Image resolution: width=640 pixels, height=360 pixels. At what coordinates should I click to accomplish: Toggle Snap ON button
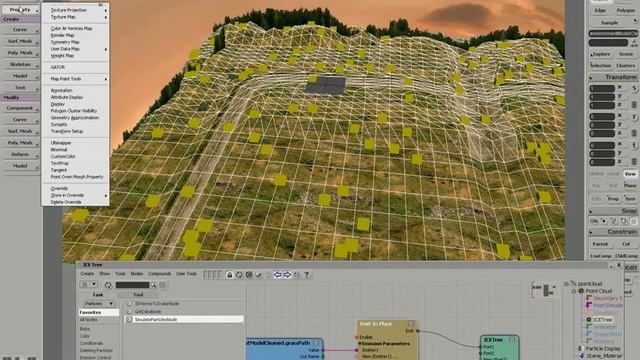pos(594,221)
